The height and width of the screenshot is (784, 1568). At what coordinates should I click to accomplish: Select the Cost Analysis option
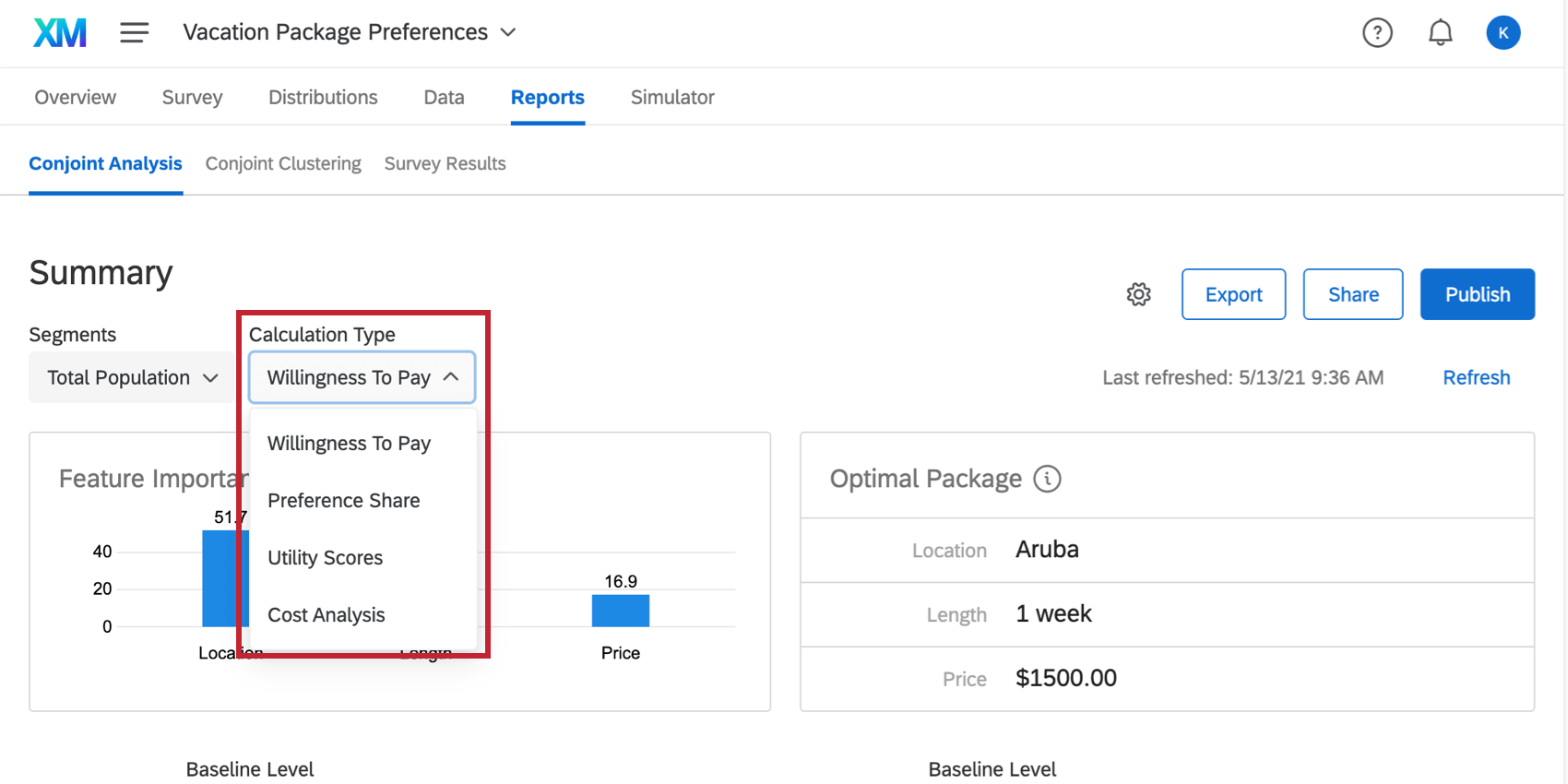[326, 615]
